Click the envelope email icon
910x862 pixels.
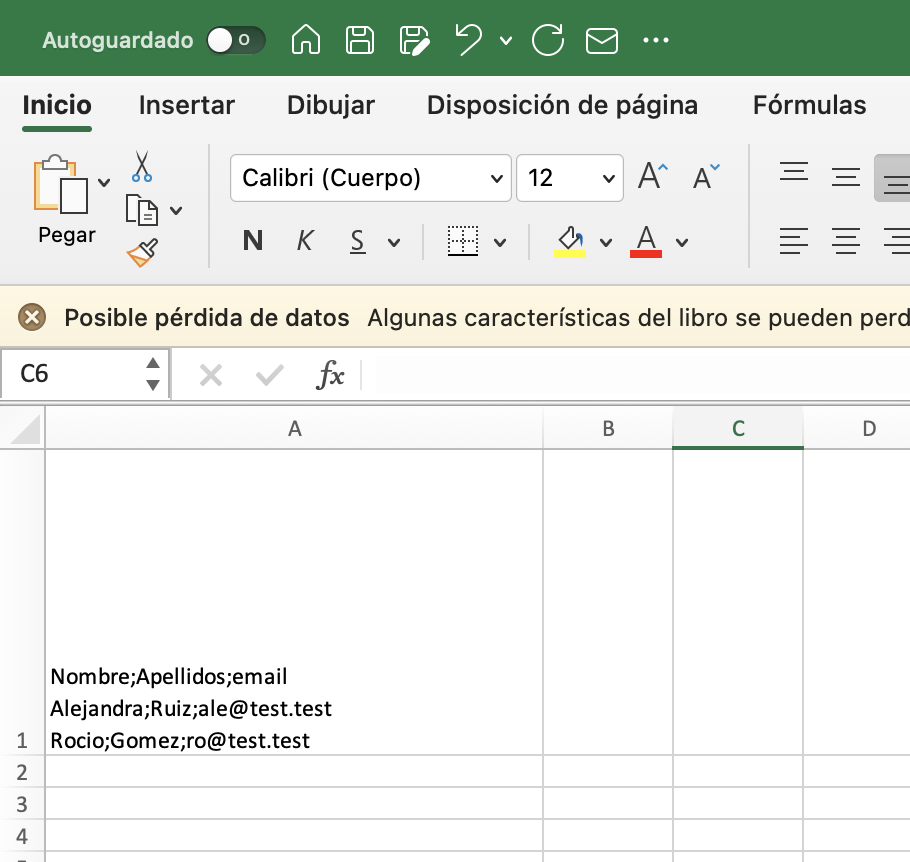[601, 41]
